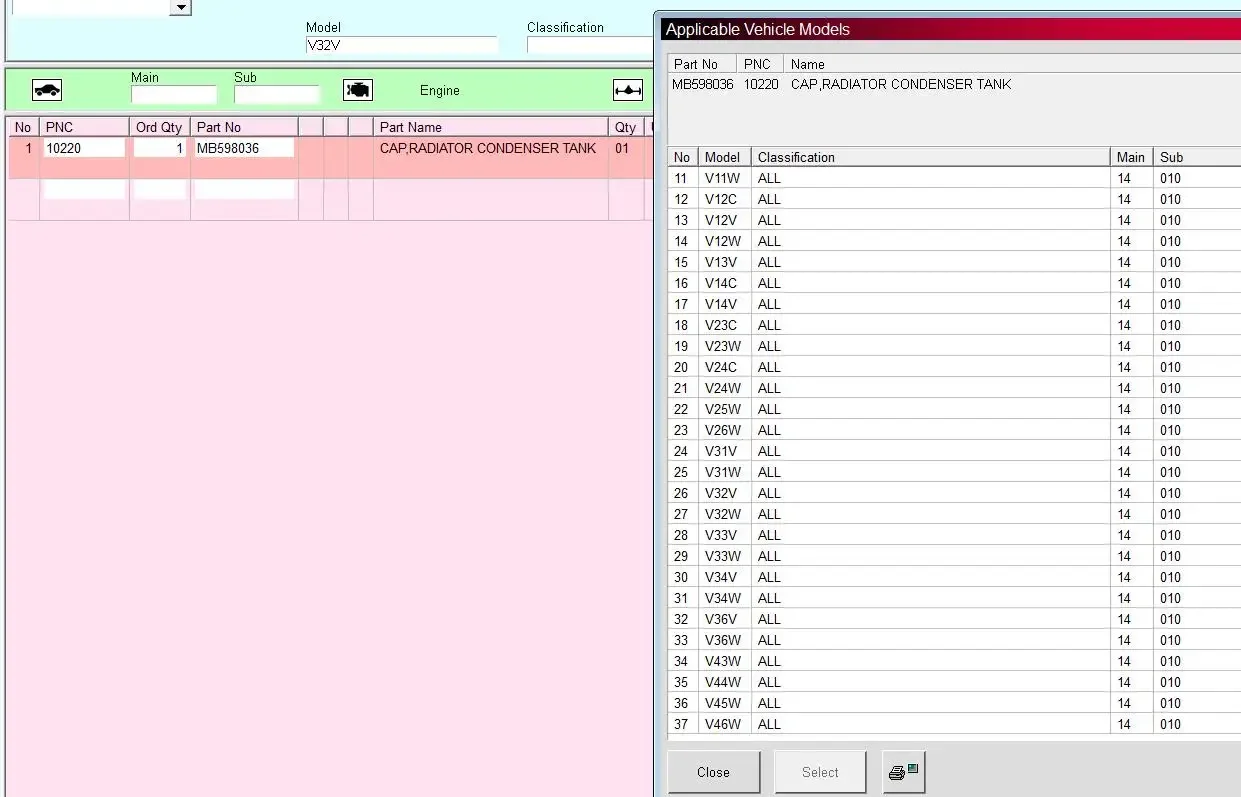Click the ALL classification in the V13V row

[769, 262]
